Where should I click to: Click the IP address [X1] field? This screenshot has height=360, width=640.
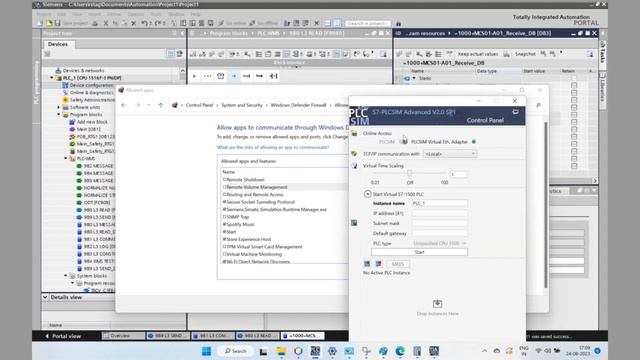pos(440,213)
